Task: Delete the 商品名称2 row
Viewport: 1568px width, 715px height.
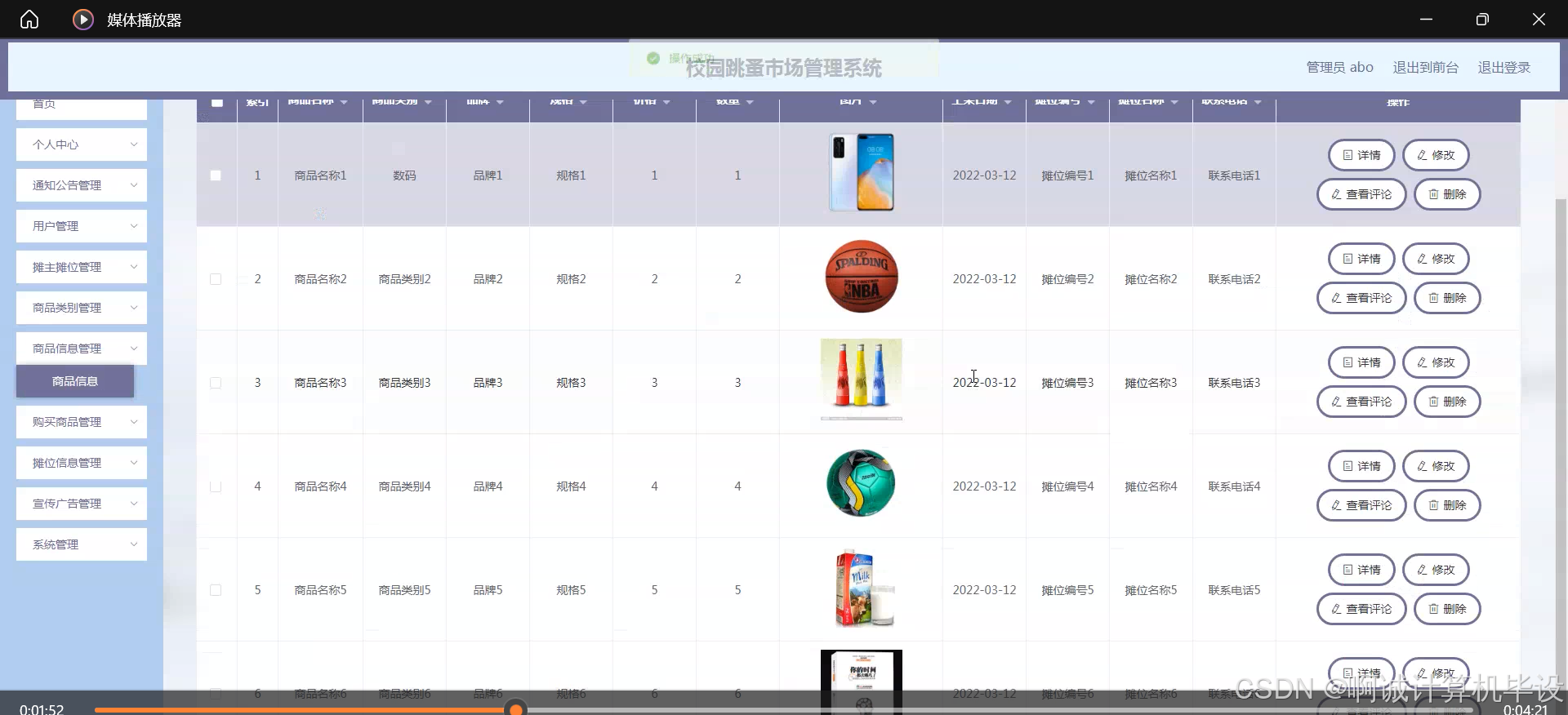Action: 1447,298
